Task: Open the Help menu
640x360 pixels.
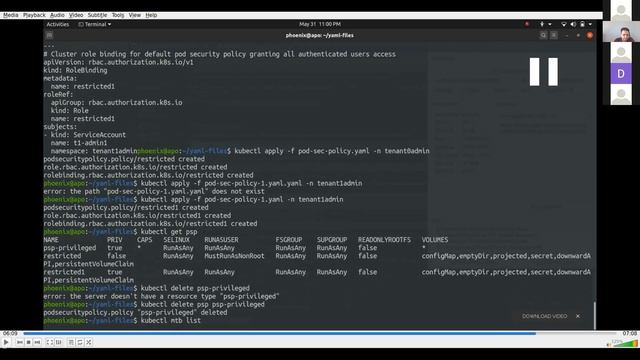Action: click(x=151, y=15)
